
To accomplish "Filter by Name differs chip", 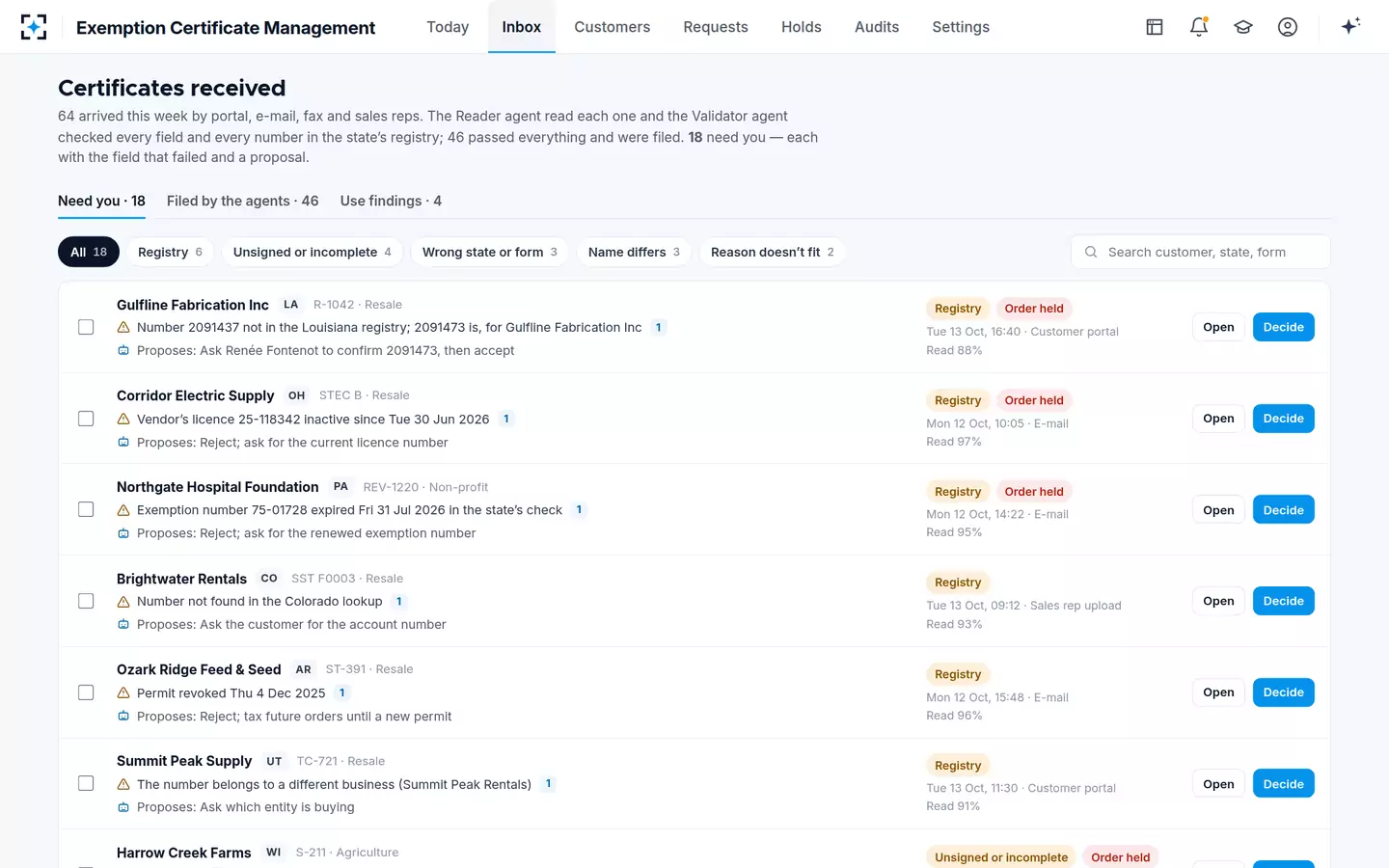I will (634, 252).
